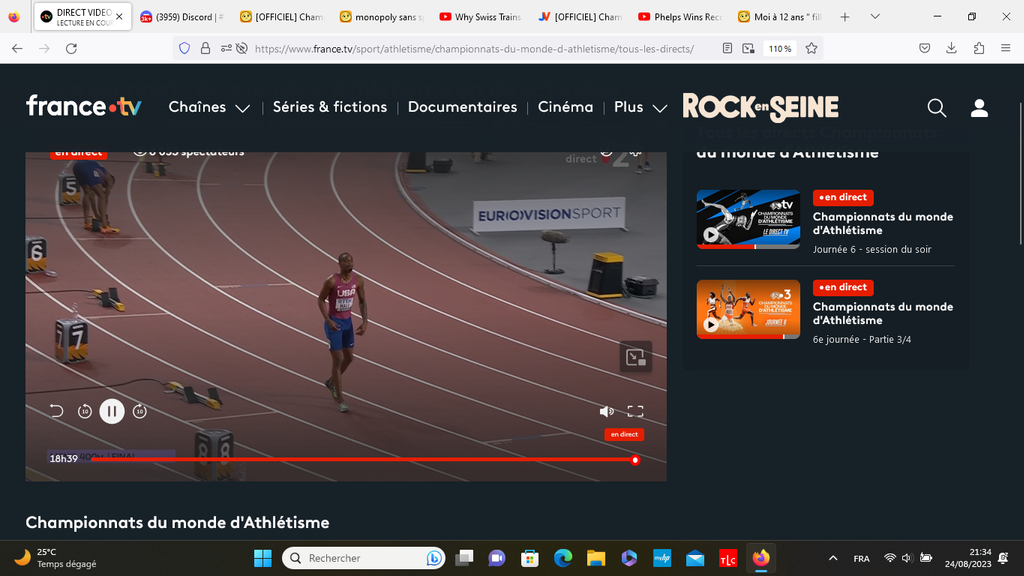The image size is (1024, 576).
Task: Save page to Pocket
Action: click(925, 48)
